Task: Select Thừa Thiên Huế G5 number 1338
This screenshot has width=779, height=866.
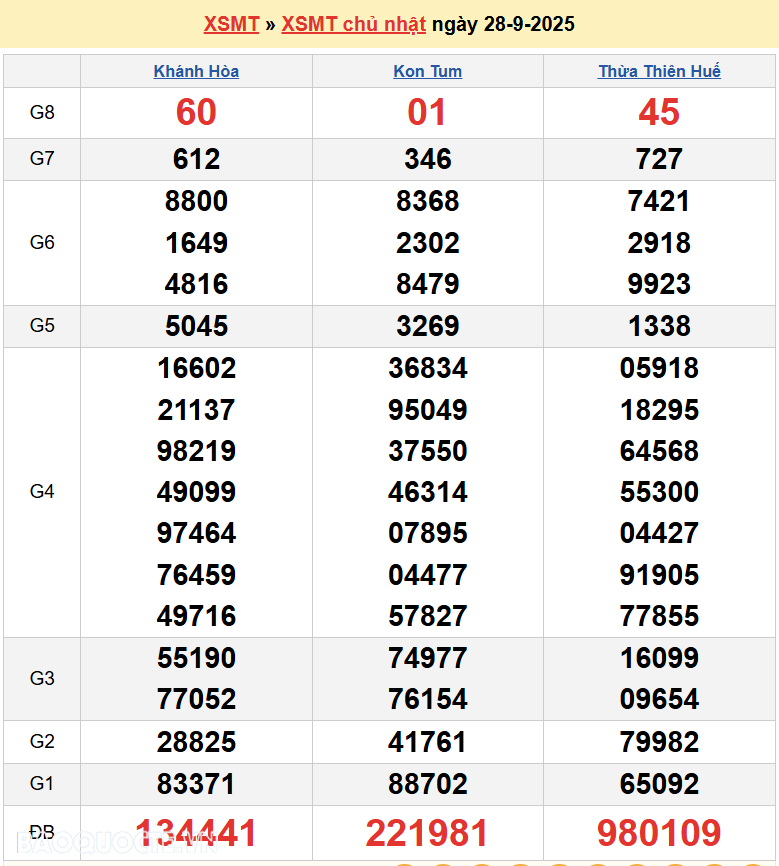Action: click(x=659, y=326)
